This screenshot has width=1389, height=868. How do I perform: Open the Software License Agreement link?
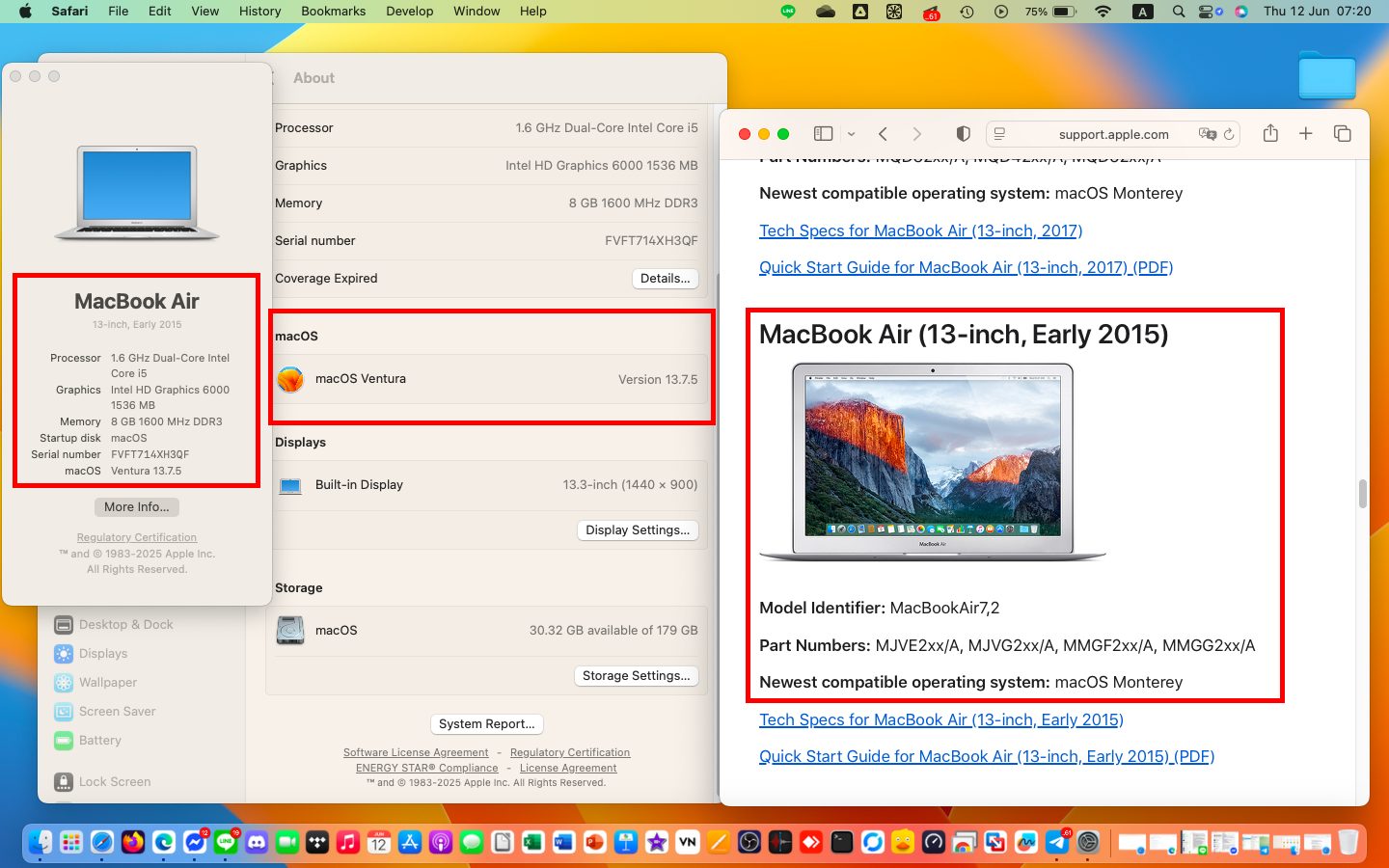tap(416, 752)
